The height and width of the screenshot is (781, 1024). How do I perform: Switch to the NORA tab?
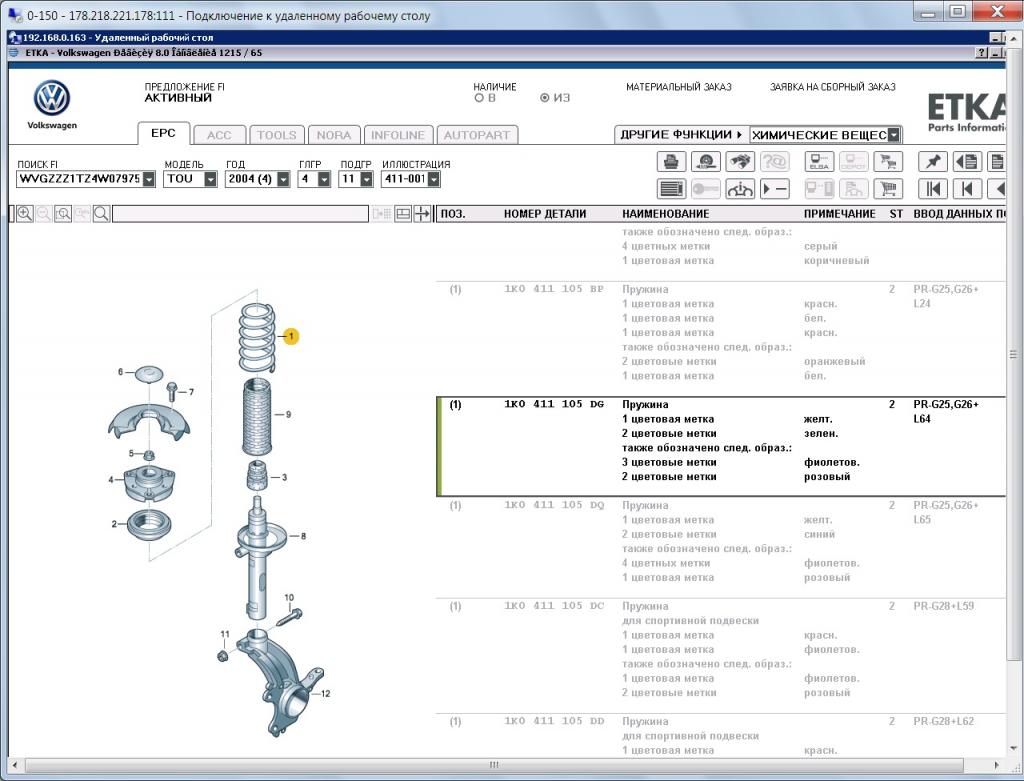pos(334,135)
